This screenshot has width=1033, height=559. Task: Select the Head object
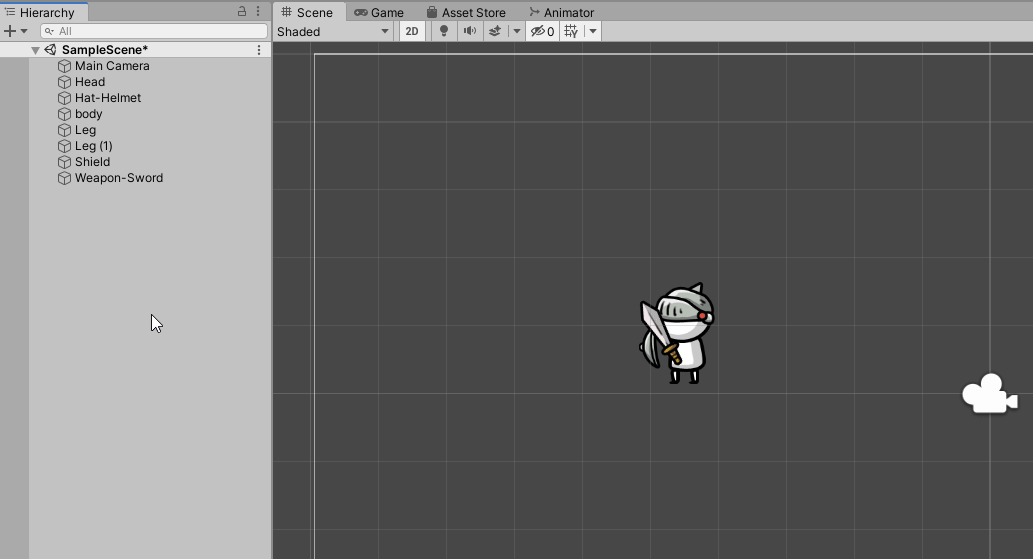click(x=90, y=82)
